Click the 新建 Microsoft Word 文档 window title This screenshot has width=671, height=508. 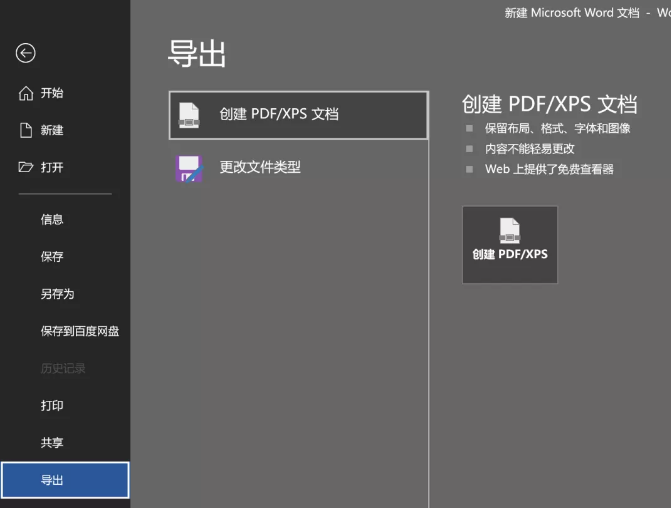(572, 13)
